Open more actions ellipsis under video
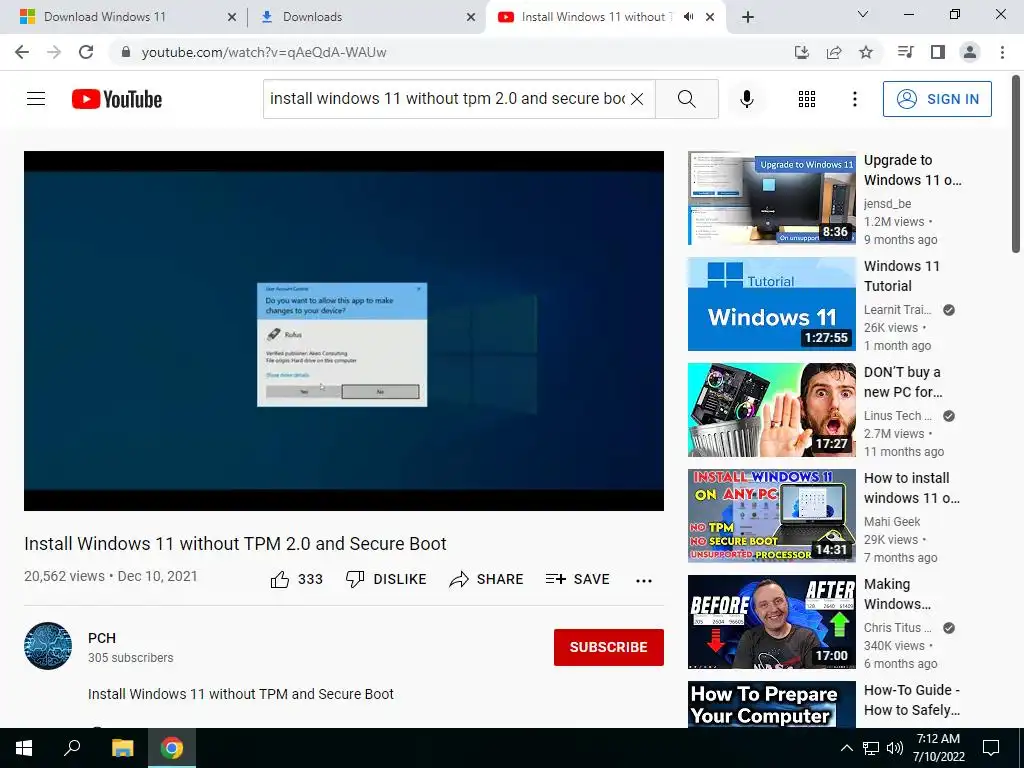1024x768 pixels. (644, 581)
